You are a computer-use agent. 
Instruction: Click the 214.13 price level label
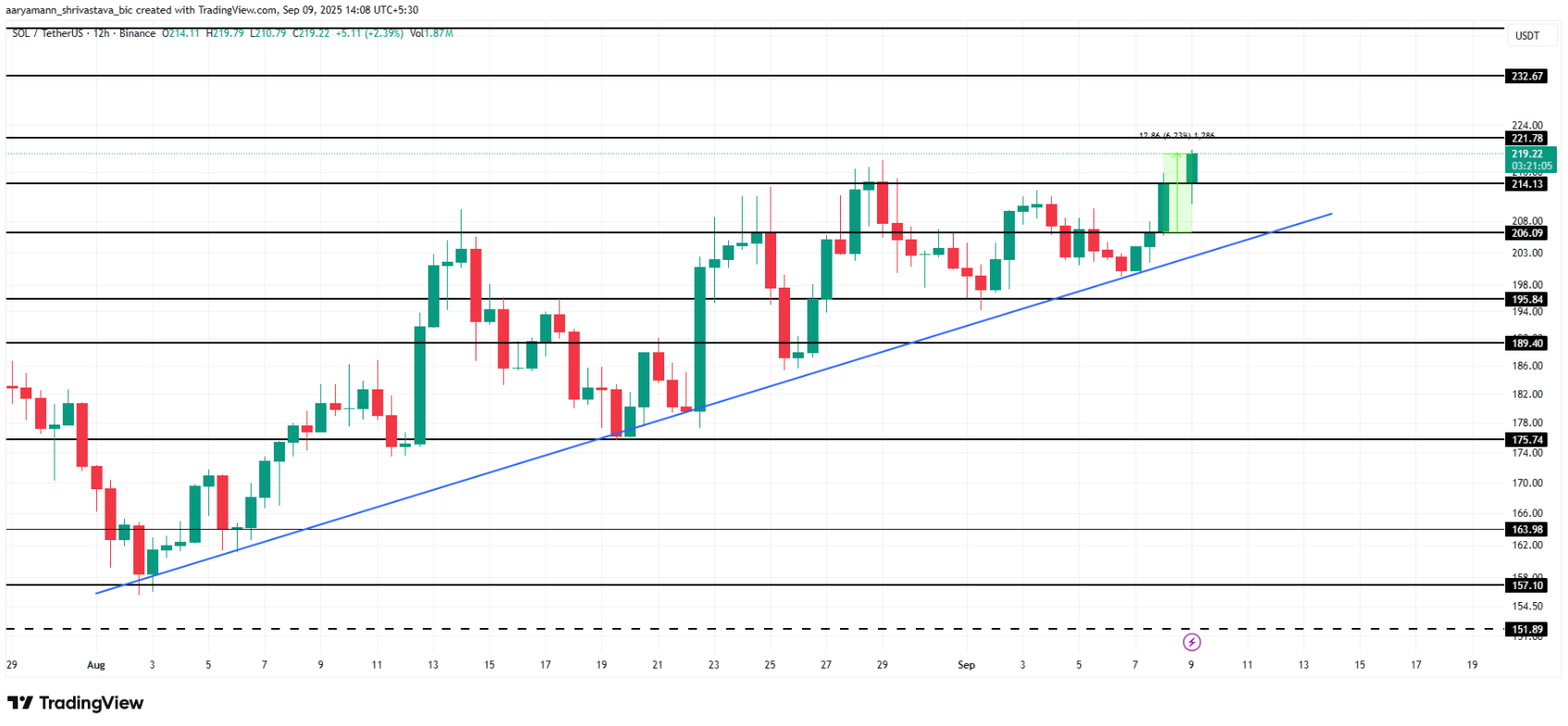(1527, 184)
